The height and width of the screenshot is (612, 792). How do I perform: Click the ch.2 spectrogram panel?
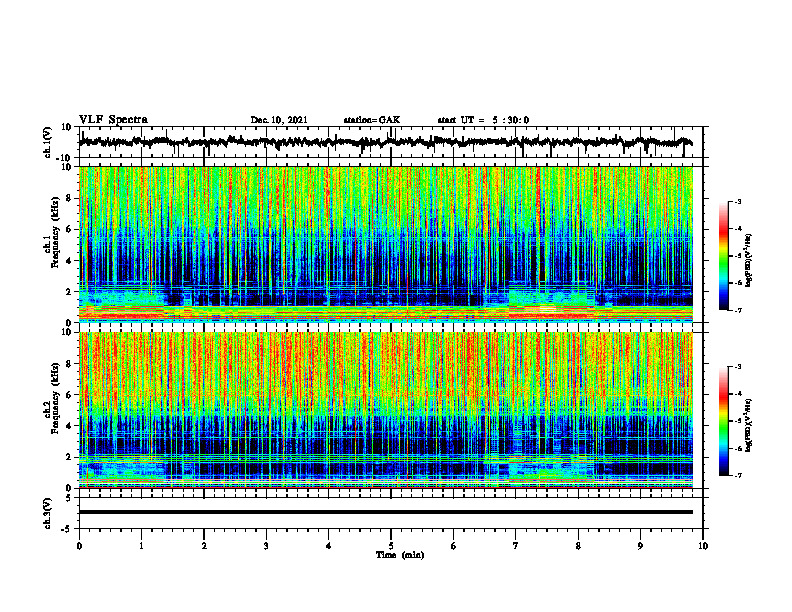[x=385, y=410]
